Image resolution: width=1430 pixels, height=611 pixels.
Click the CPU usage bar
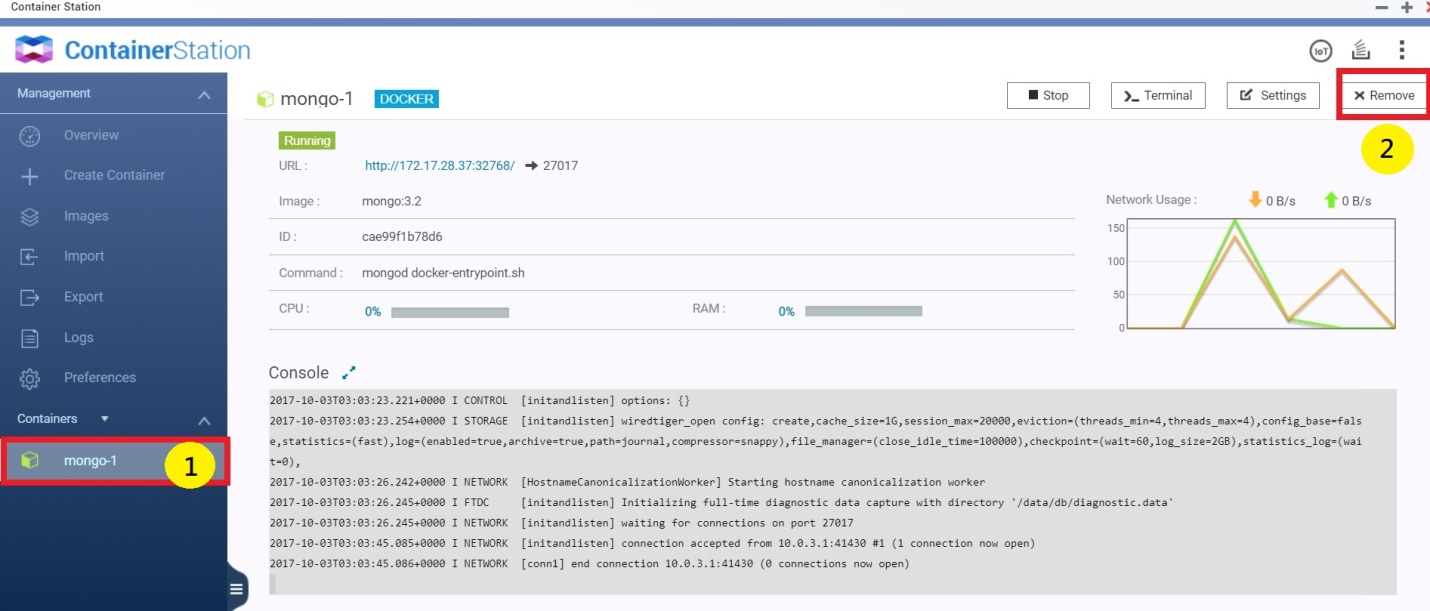coord(450,312)
